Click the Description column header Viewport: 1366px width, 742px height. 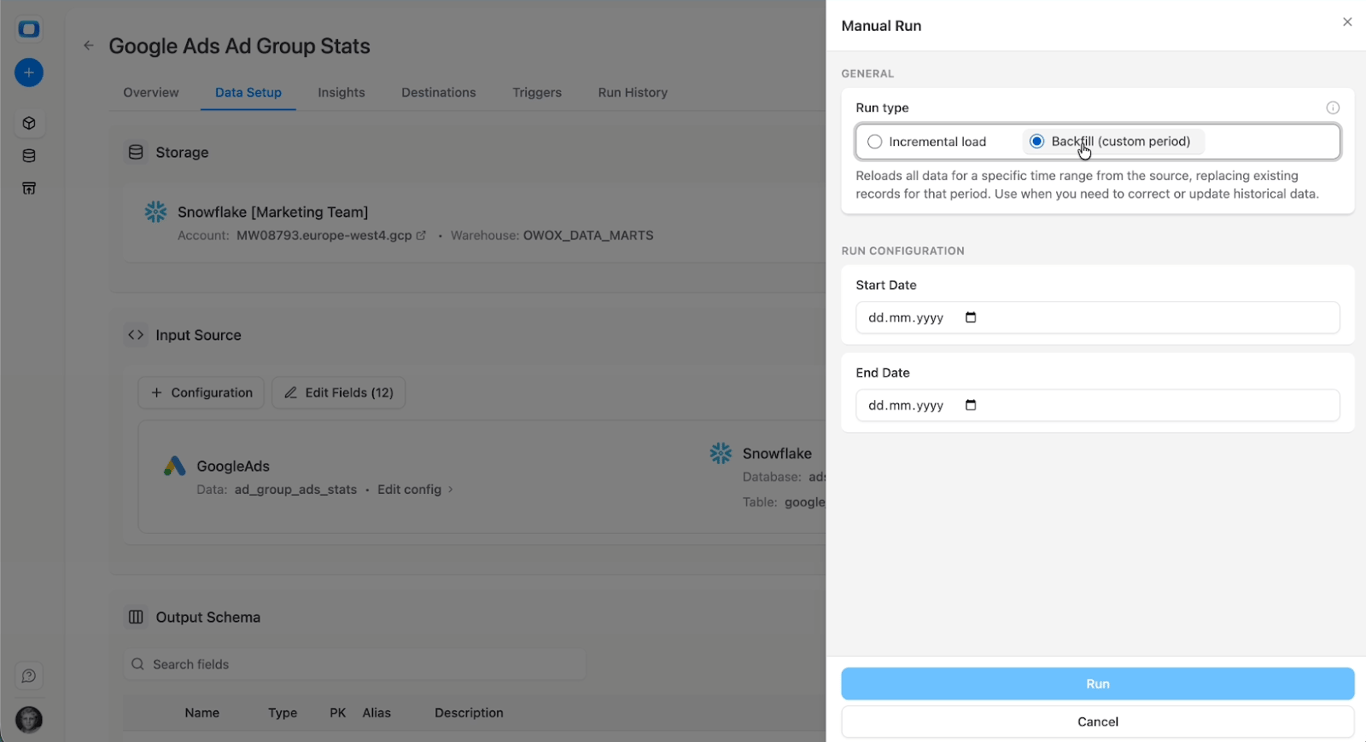click(x=469, y=713)
